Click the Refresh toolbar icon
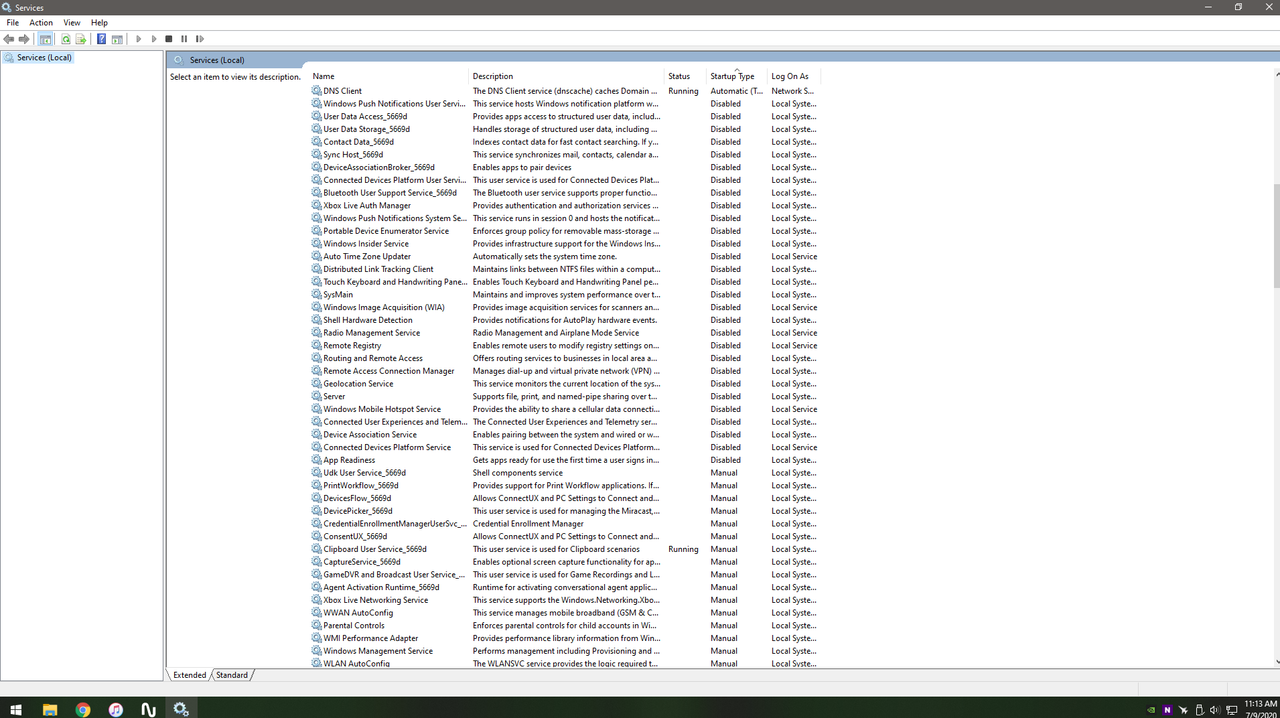 [x=66, y=39]
